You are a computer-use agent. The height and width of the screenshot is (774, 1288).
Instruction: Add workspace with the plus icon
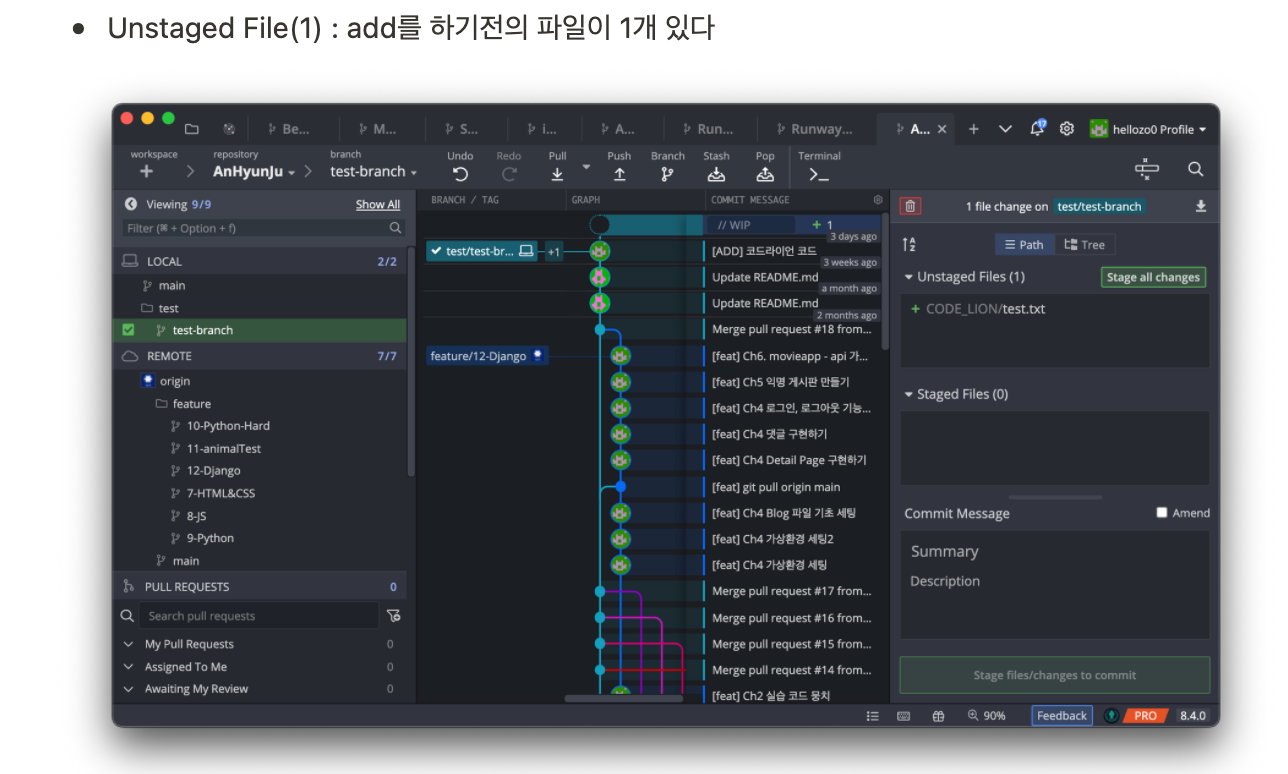click(x=146, y=171)
